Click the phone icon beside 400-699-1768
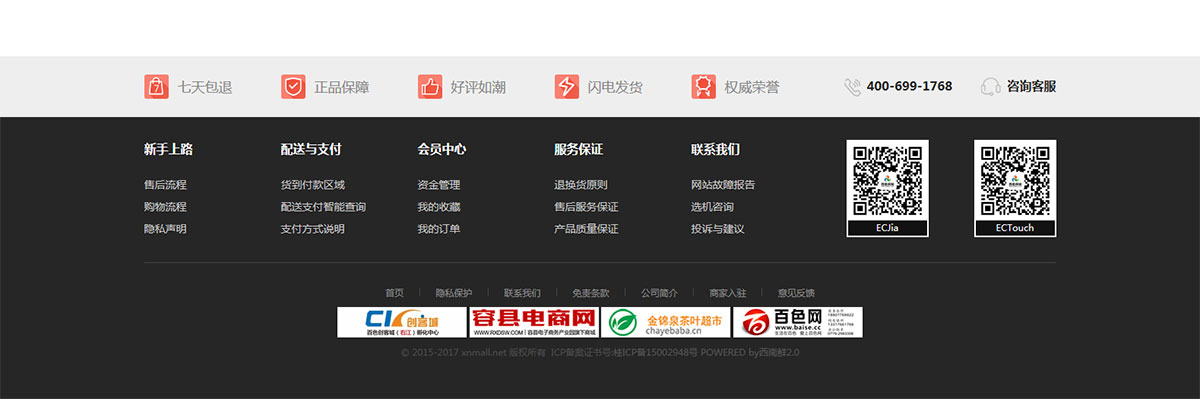Screen dimensions: 1200x399 (852, 87)
